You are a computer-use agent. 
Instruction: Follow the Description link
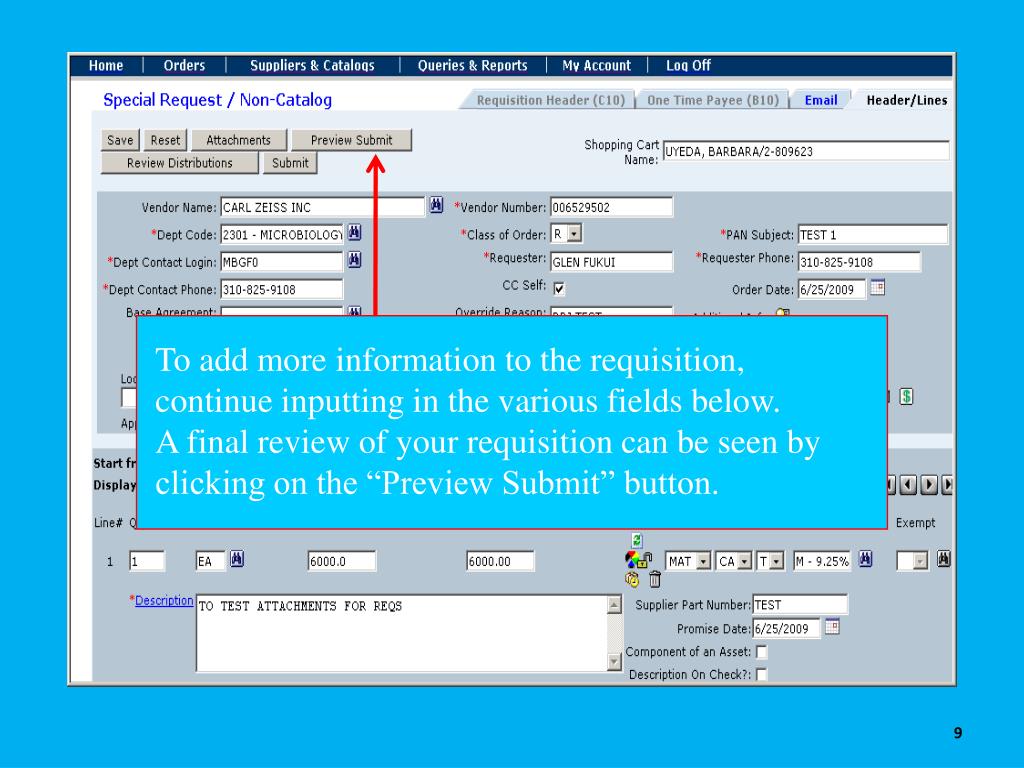click(x=164, y=600)
